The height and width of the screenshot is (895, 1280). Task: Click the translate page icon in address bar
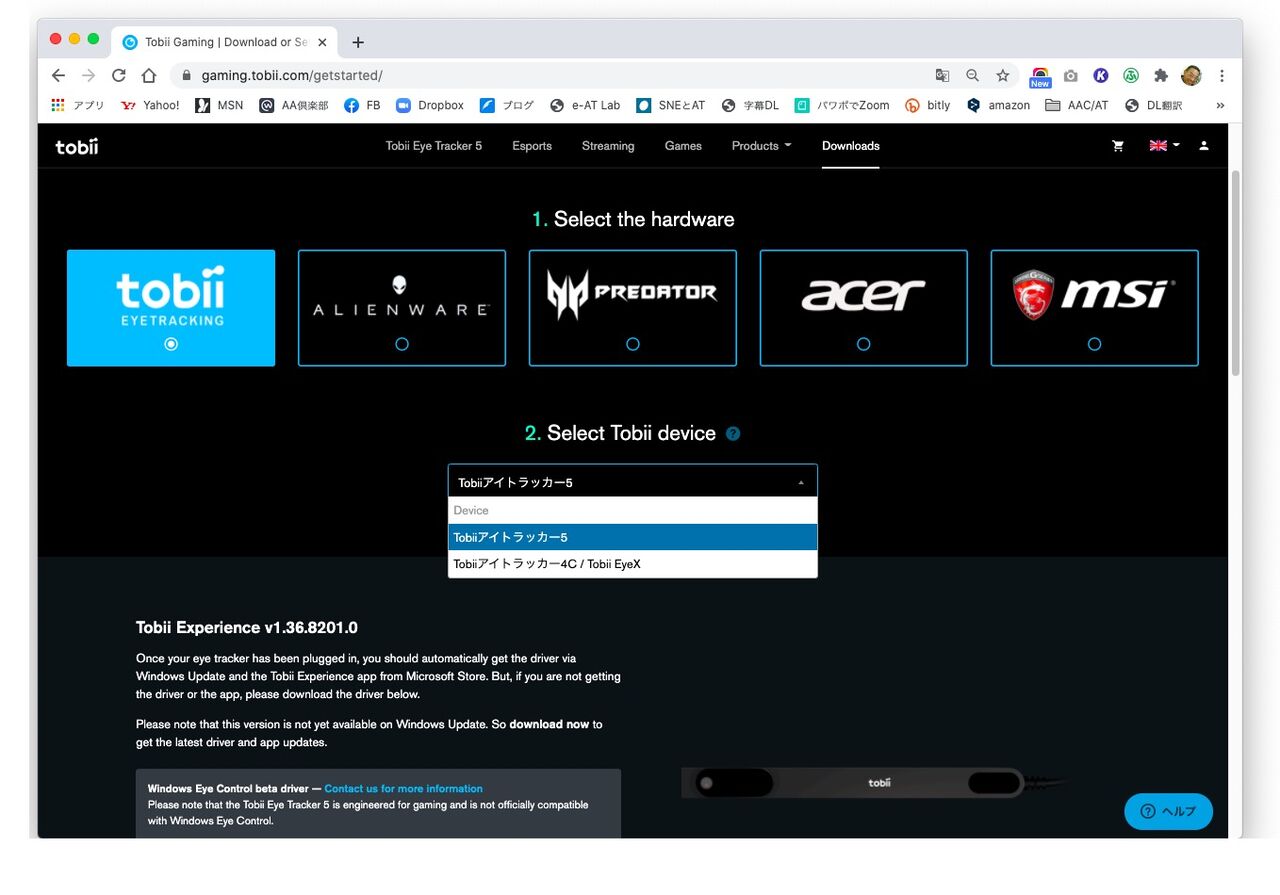(942, 75)
